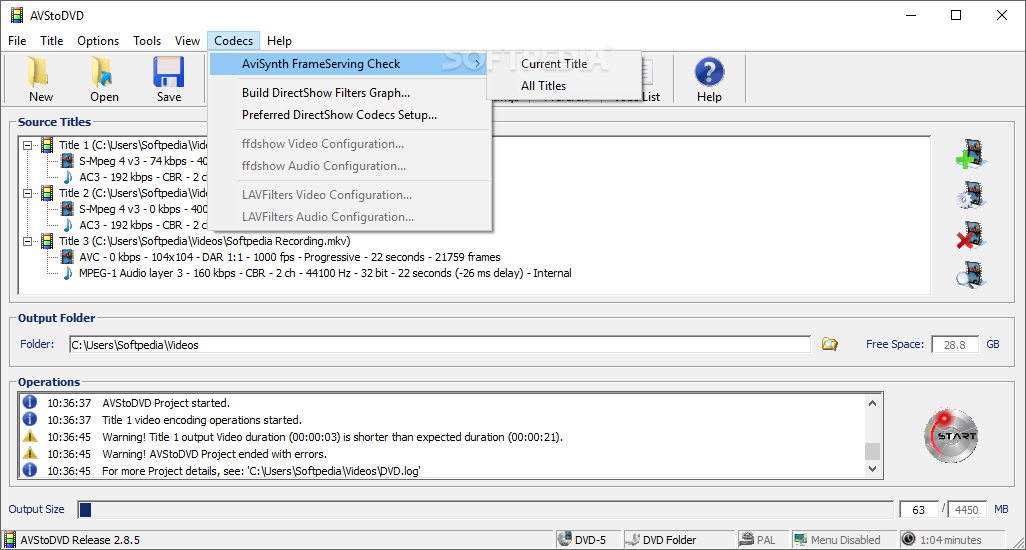The height and width of the screenshot is (550, 1026).
Task: Click 'Project ended with errors' warning line
Action: click(214, 454)
